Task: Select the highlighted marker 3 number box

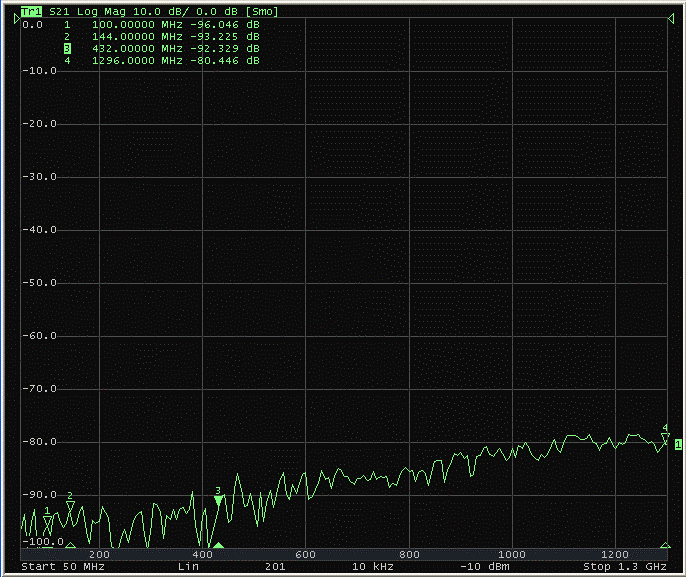Action: [x=67, y=48]
